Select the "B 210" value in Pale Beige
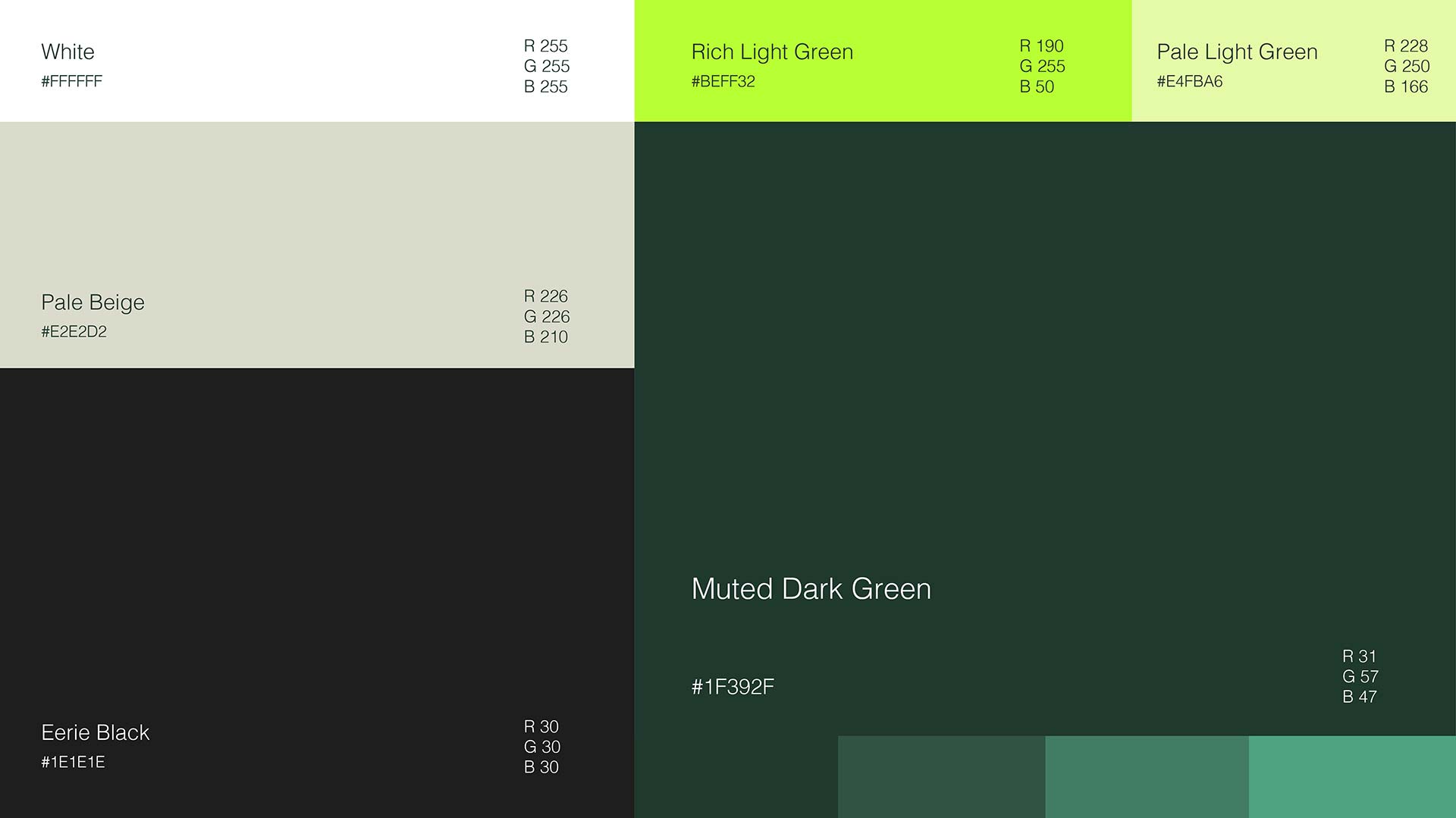This screenshot has width=1456, height=818. [545, 337]
